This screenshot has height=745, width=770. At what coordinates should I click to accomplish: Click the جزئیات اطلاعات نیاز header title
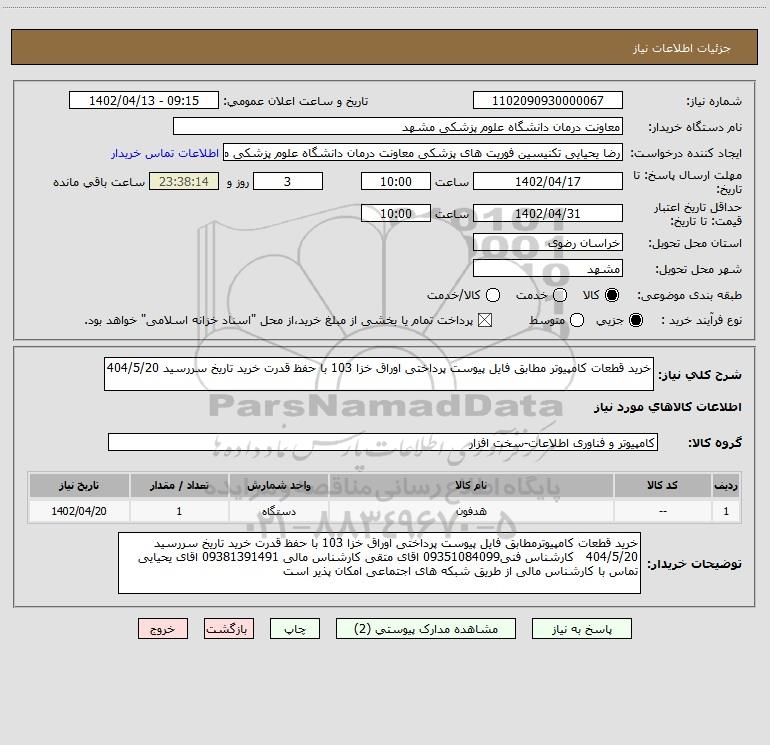(682, 48)
